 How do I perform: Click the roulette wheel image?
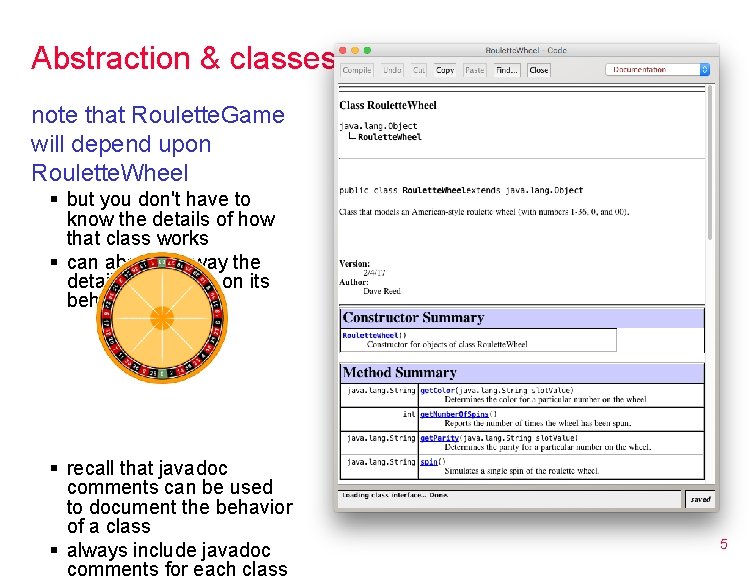point(162,318)
